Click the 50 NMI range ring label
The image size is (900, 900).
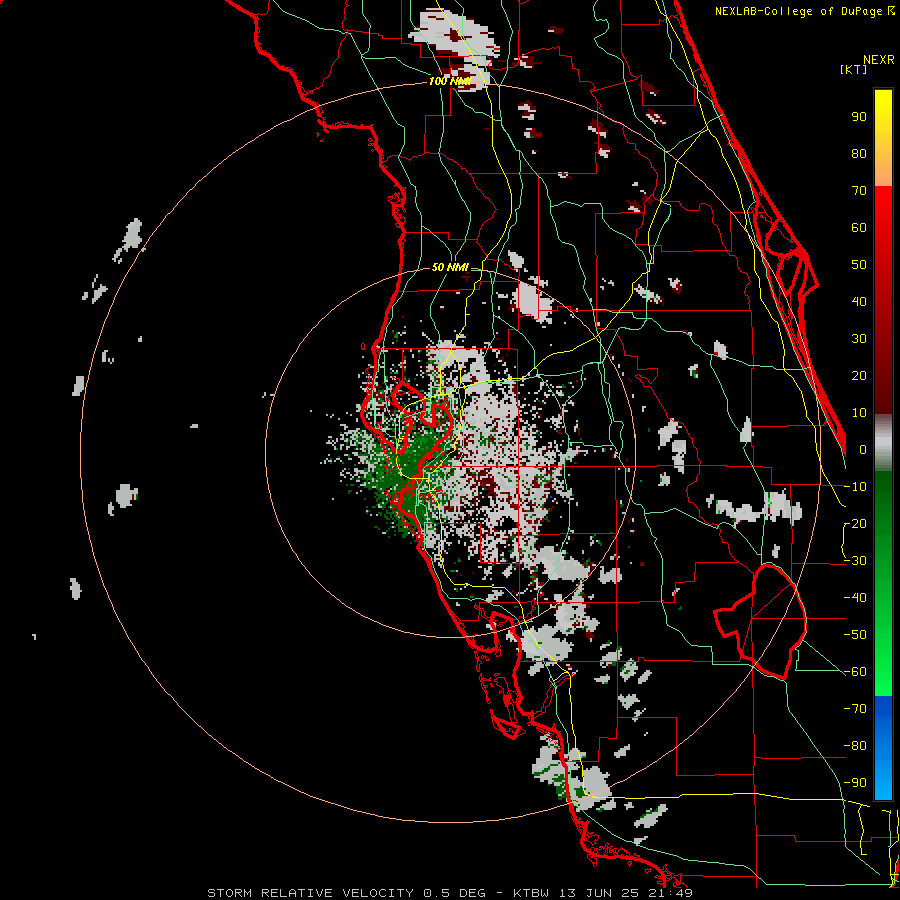pyautogui.click(x=450, y=267)
